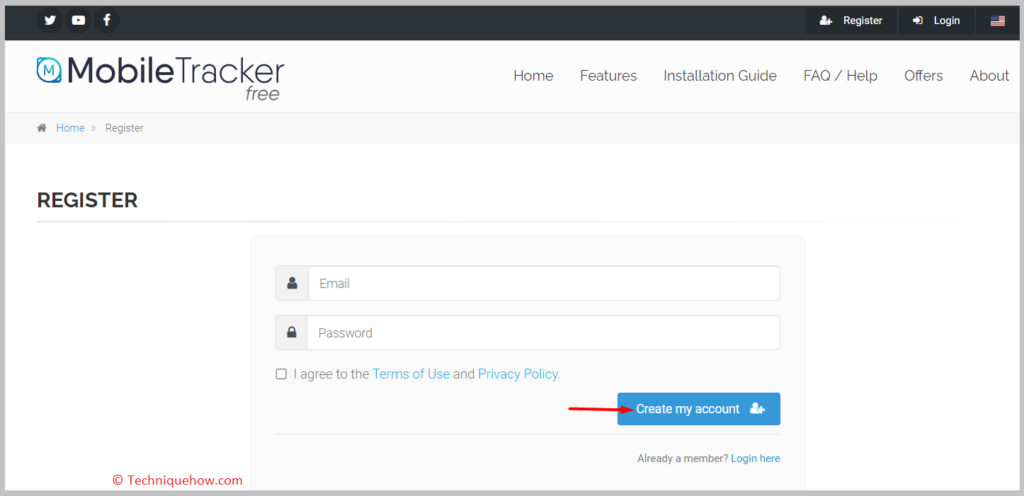Viewport: 1024px width, 496px height.
Task: Open the Installation Guide menu item
Action: (720, 76)
